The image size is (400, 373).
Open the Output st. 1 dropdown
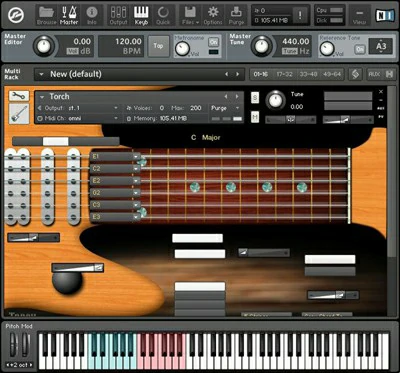click(78, 108)
